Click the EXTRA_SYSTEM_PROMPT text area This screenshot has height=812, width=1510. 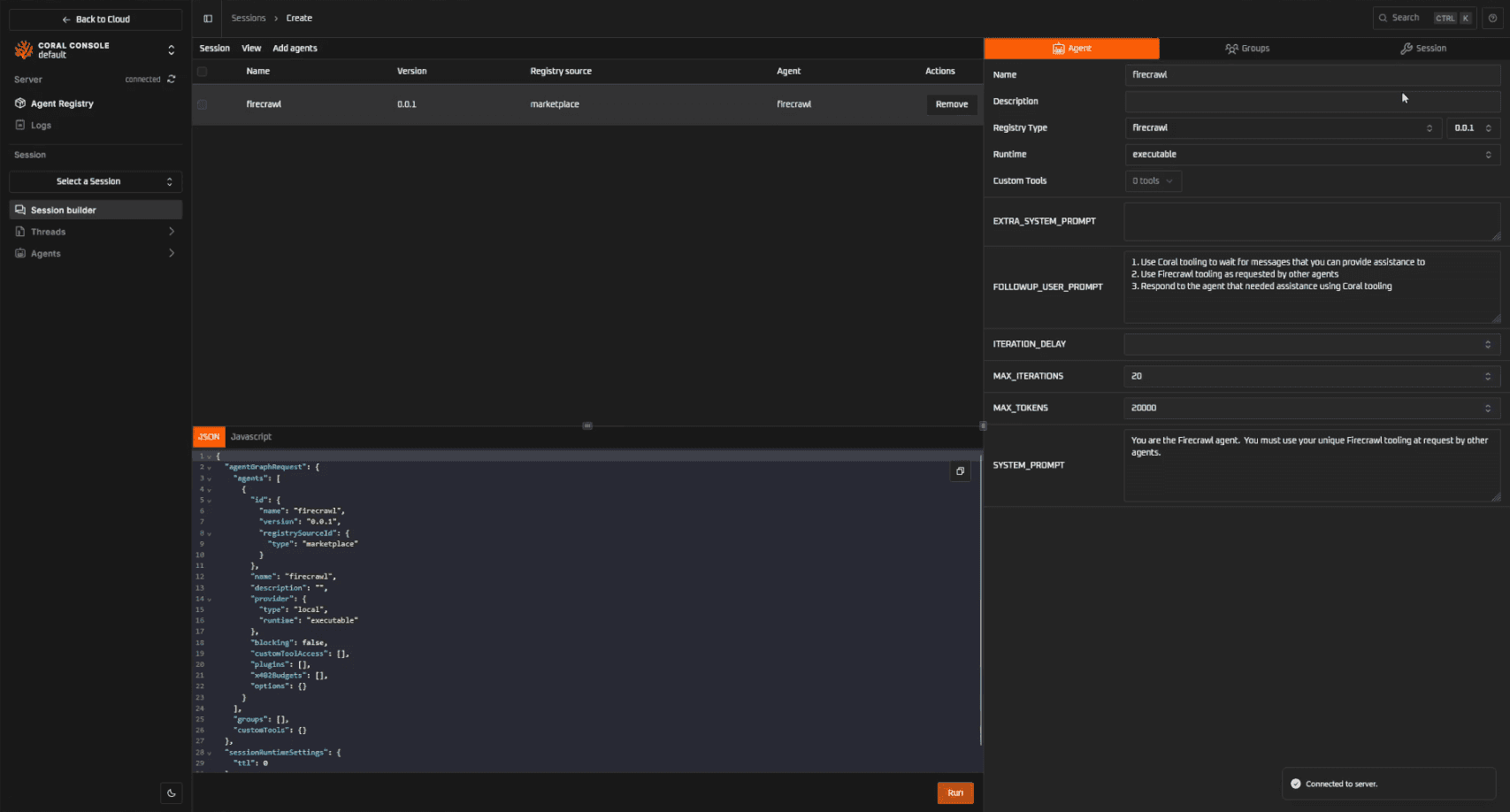(1313, 221)
